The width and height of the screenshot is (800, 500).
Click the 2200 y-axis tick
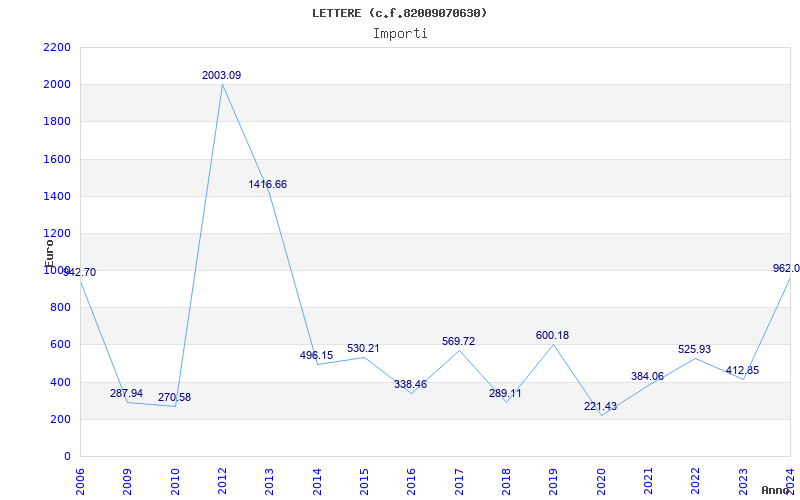click(57, 47)
